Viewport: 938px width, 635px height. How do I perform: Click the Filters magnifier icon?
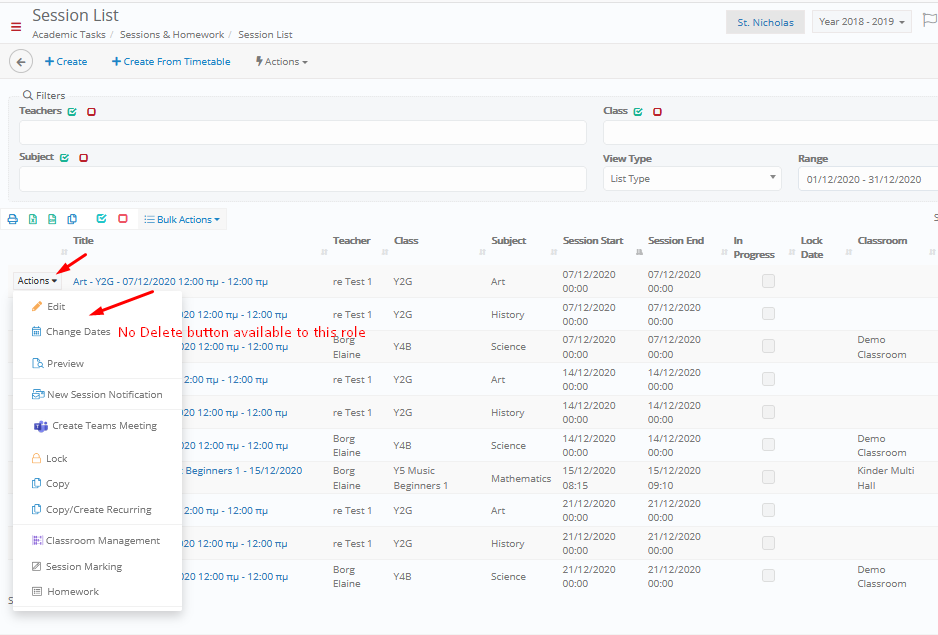(28, 95)
